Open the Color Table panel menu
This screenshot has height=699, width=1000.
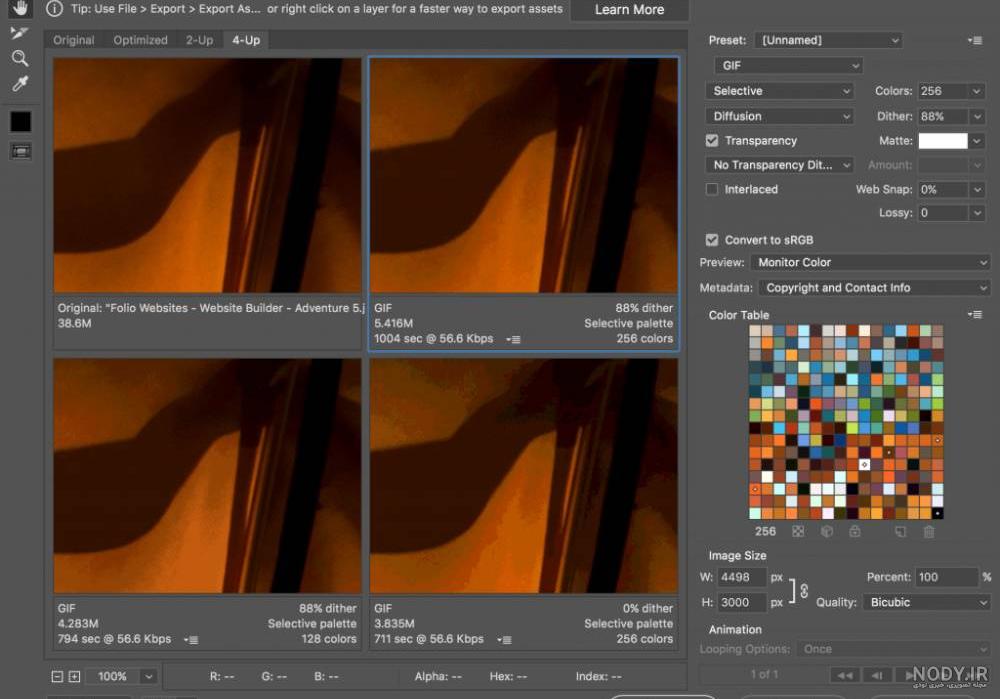(974, 314)
